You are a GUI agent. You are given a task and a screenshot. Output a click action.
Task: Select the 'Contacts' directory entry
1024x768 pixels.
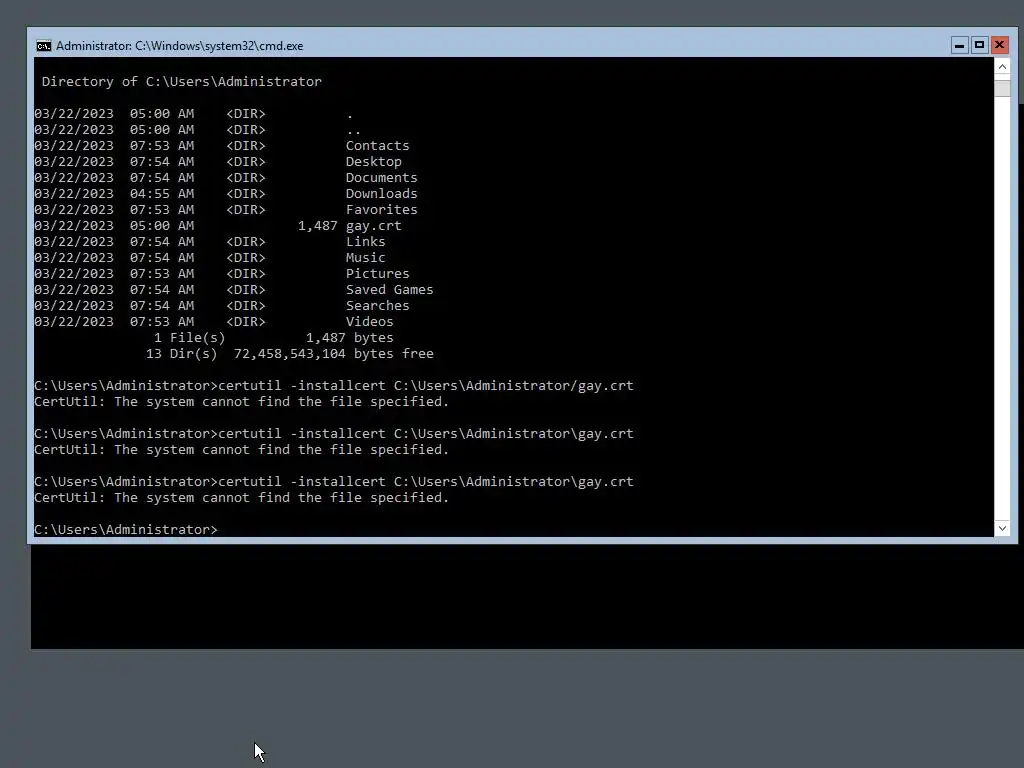tap(377, 146)
